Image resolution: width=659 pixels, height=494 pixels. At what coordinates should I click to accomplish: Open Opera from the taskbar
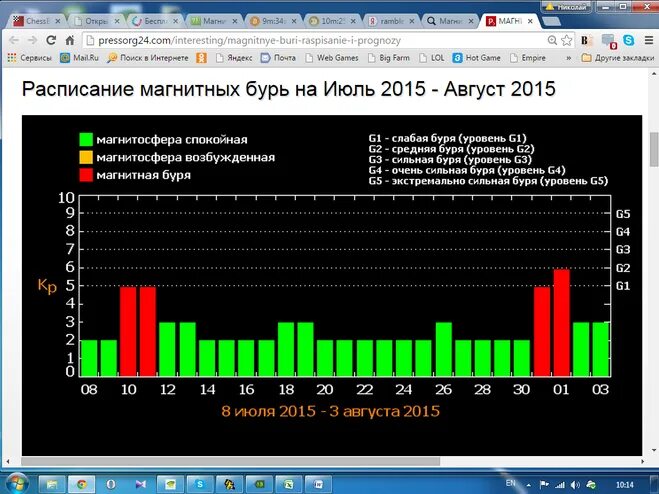coord(111,484)
